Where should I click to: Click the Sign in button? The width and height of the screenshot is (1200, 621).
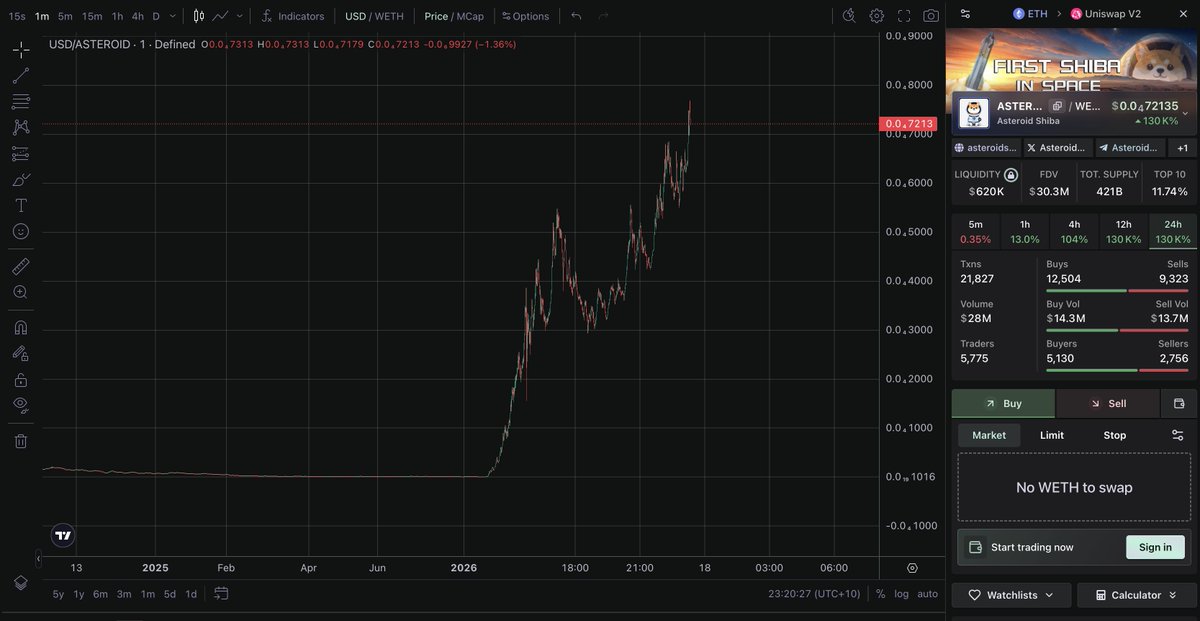click(1155, 547)
